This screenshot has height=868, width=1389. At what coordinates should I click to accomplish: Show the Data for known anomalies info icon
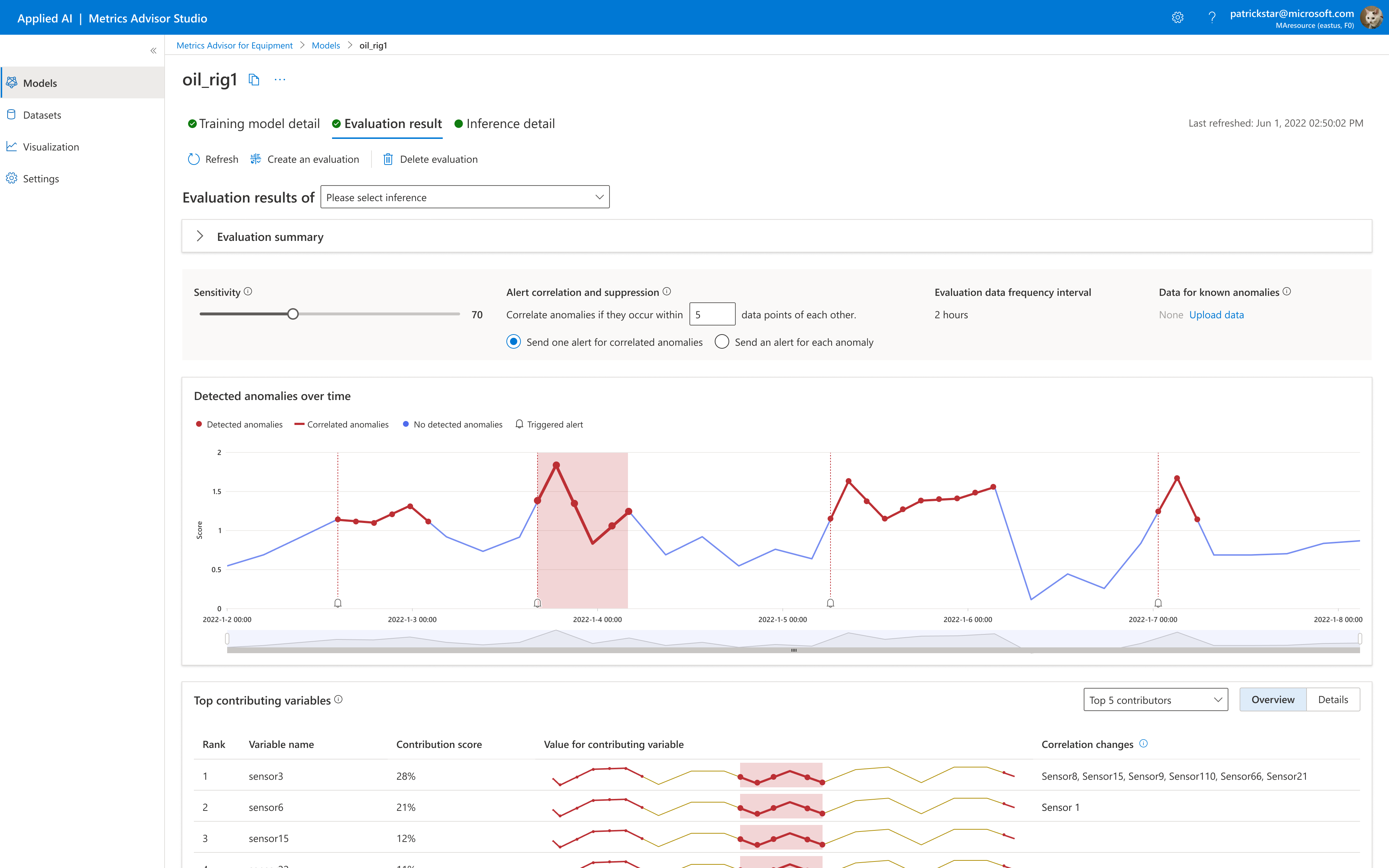click(x=1287, y=292)
